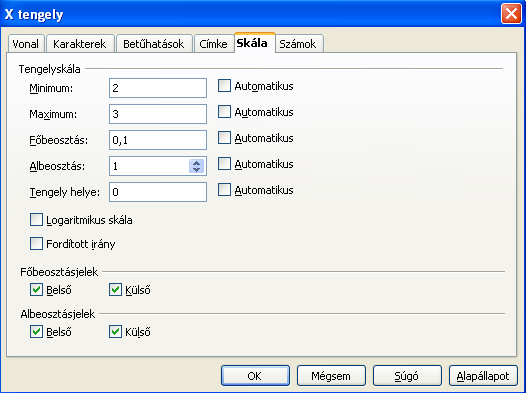Click the Tengely helye input field
Image resolution: width=526 pixels, height=393 pixels.
click(158, 192)
